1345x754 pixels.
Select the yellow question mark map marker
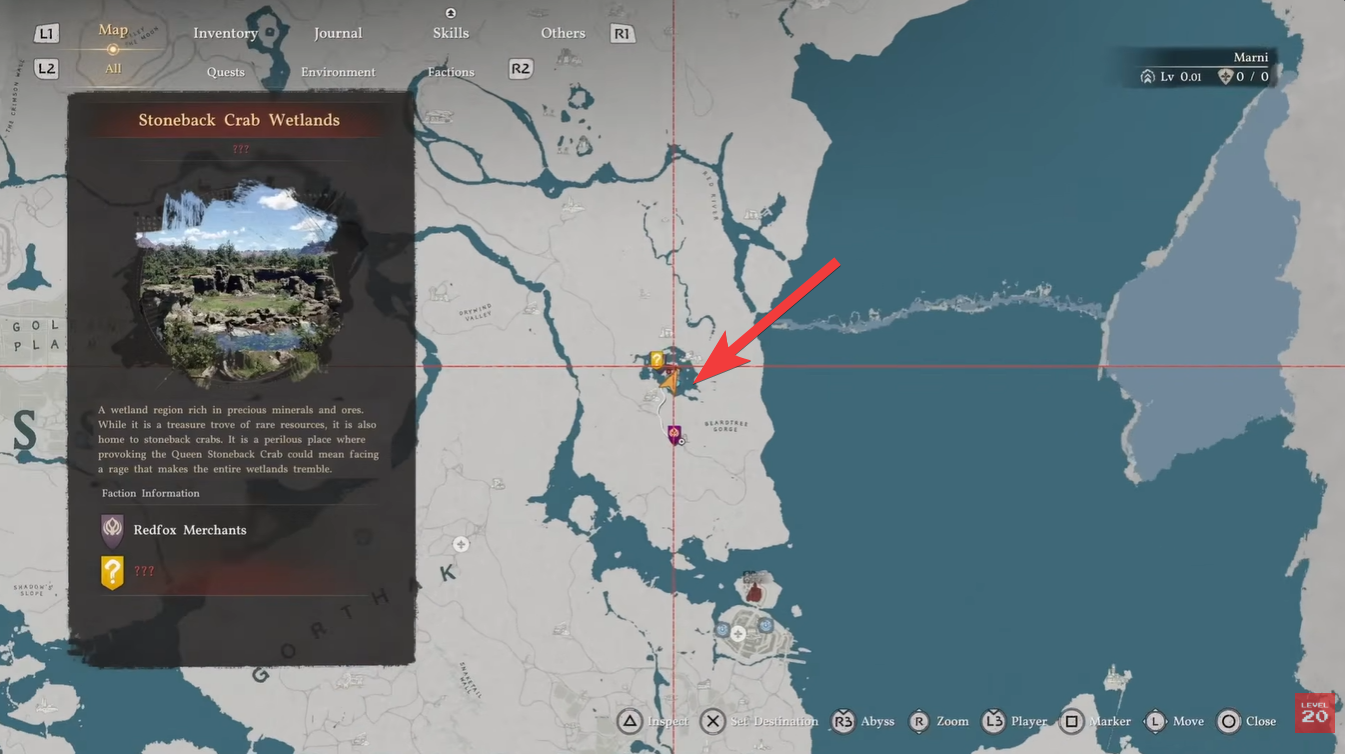pyautogui.click(x=657, y=360)
